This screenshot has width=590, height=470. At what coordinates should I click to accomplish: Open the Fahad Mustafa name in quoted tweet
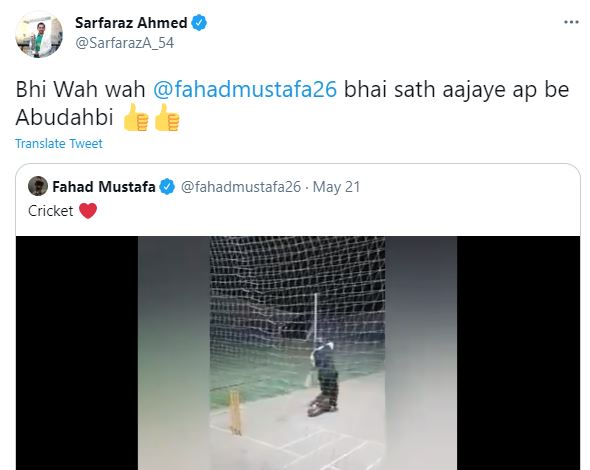click(103, 187)
